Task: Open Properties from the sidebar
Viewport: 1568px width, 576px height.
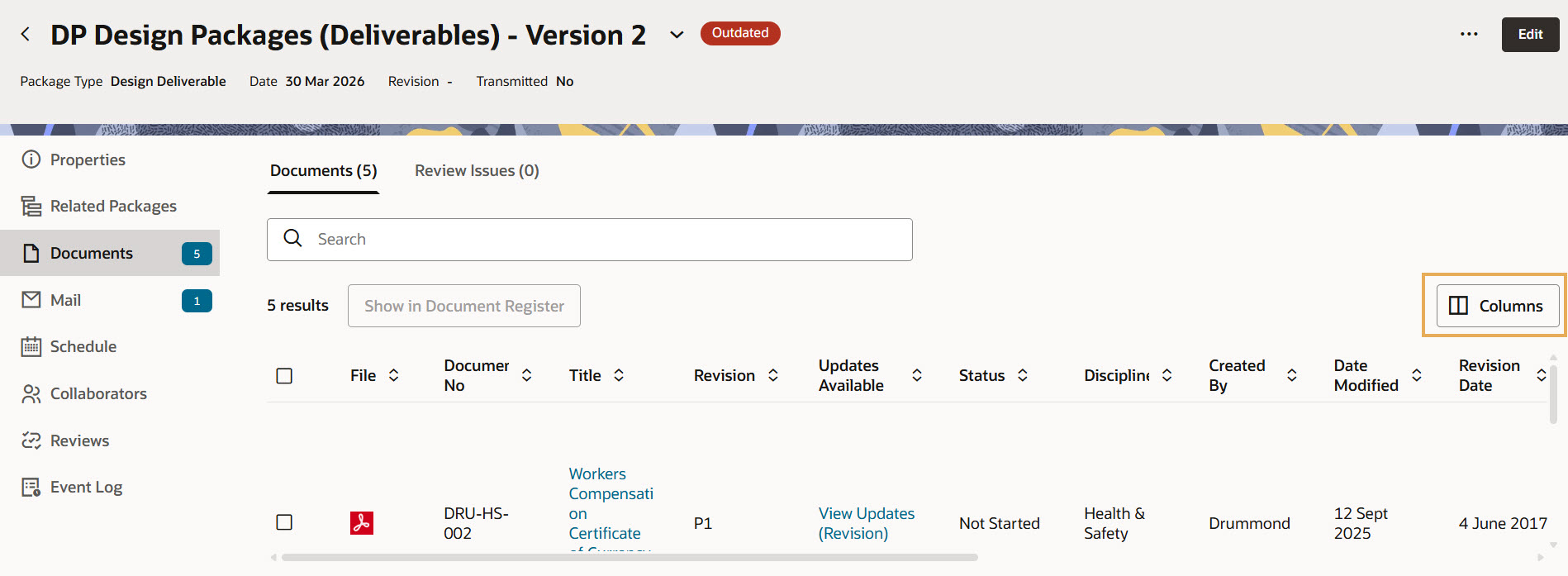Action: tap(88, 159)
